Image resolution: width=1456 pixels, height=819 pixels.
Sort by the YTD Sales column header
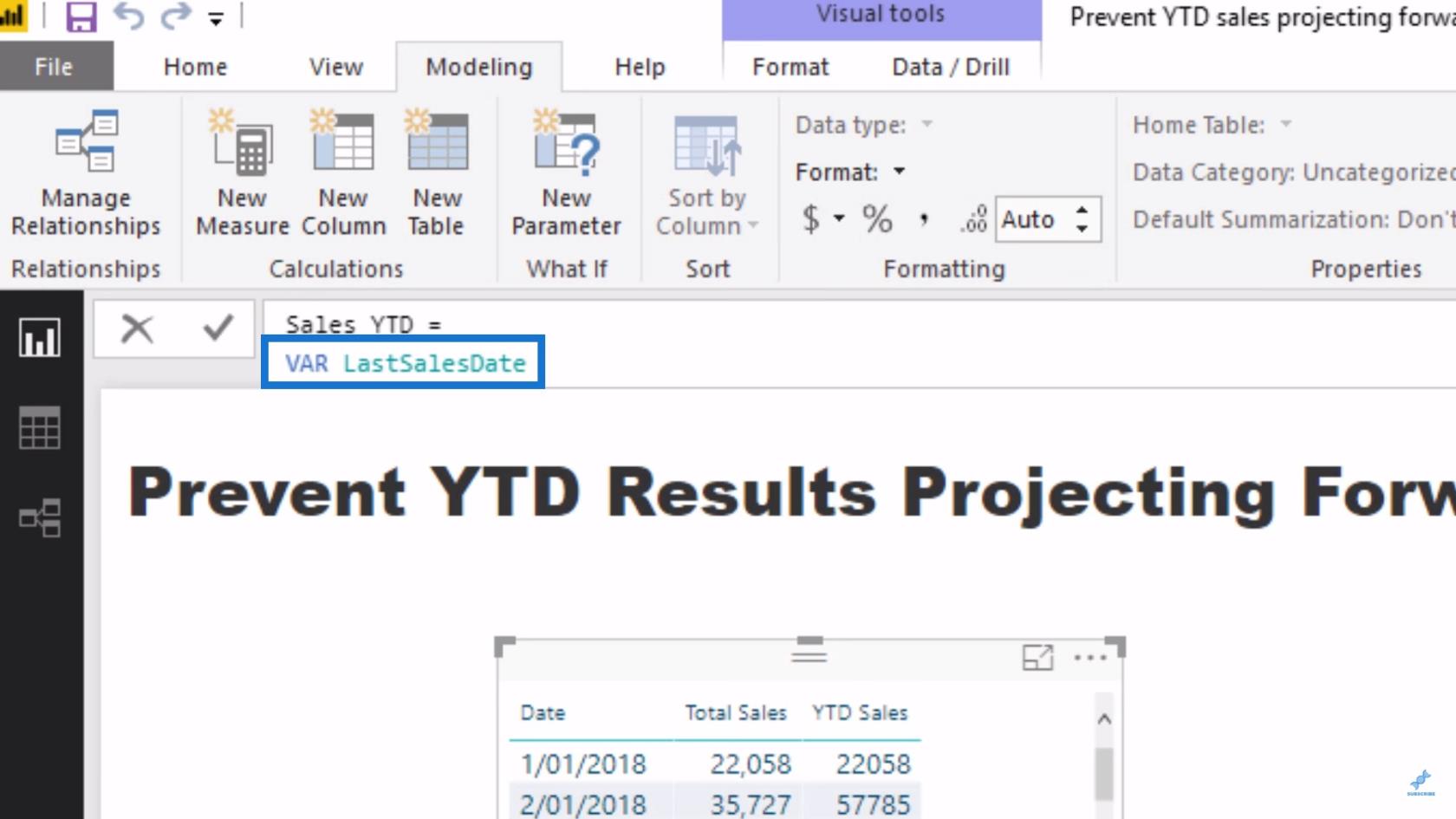pos(860,712)
